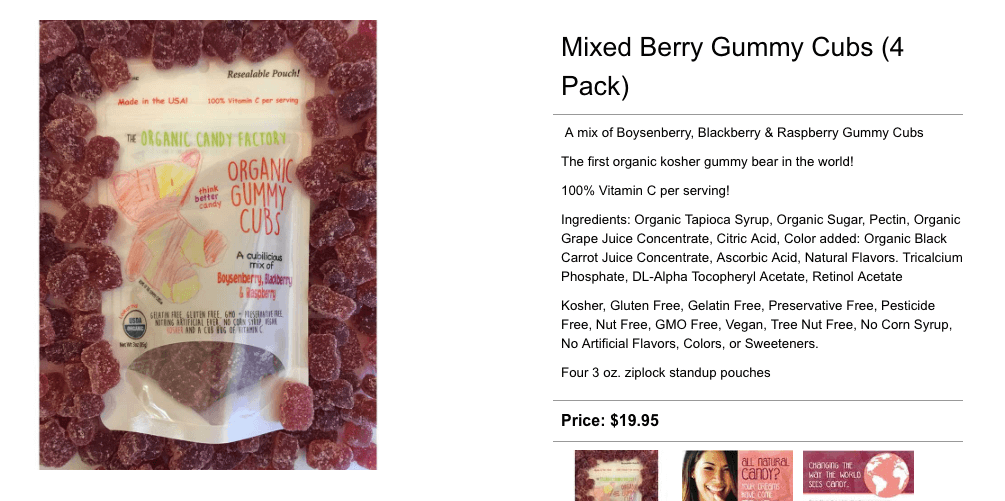Click the USDA Organic seal on the pouch
This screenshot has height=501, width=1005.
click(x=134, y=325)
